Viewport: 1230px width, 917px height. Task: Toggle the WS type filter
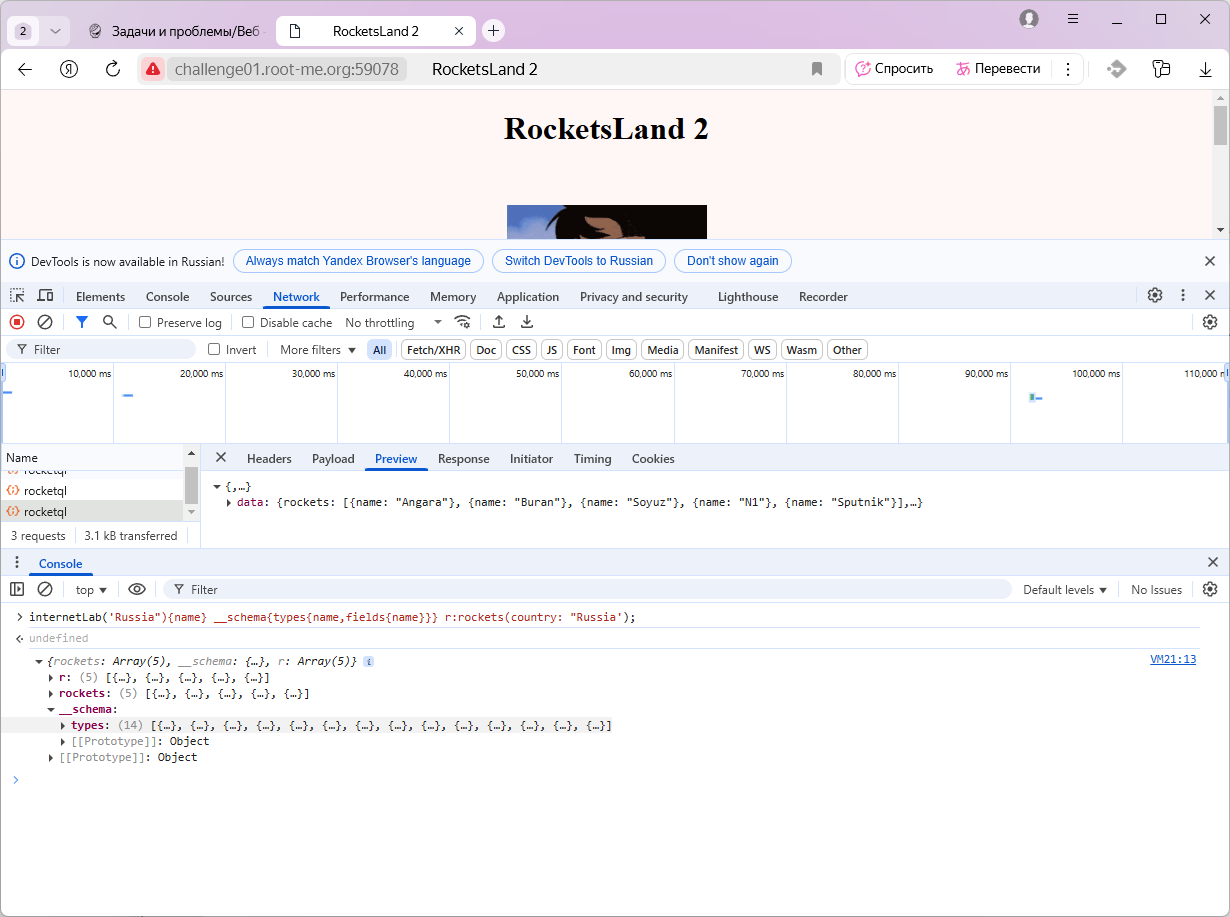click(x=763, y=350)
